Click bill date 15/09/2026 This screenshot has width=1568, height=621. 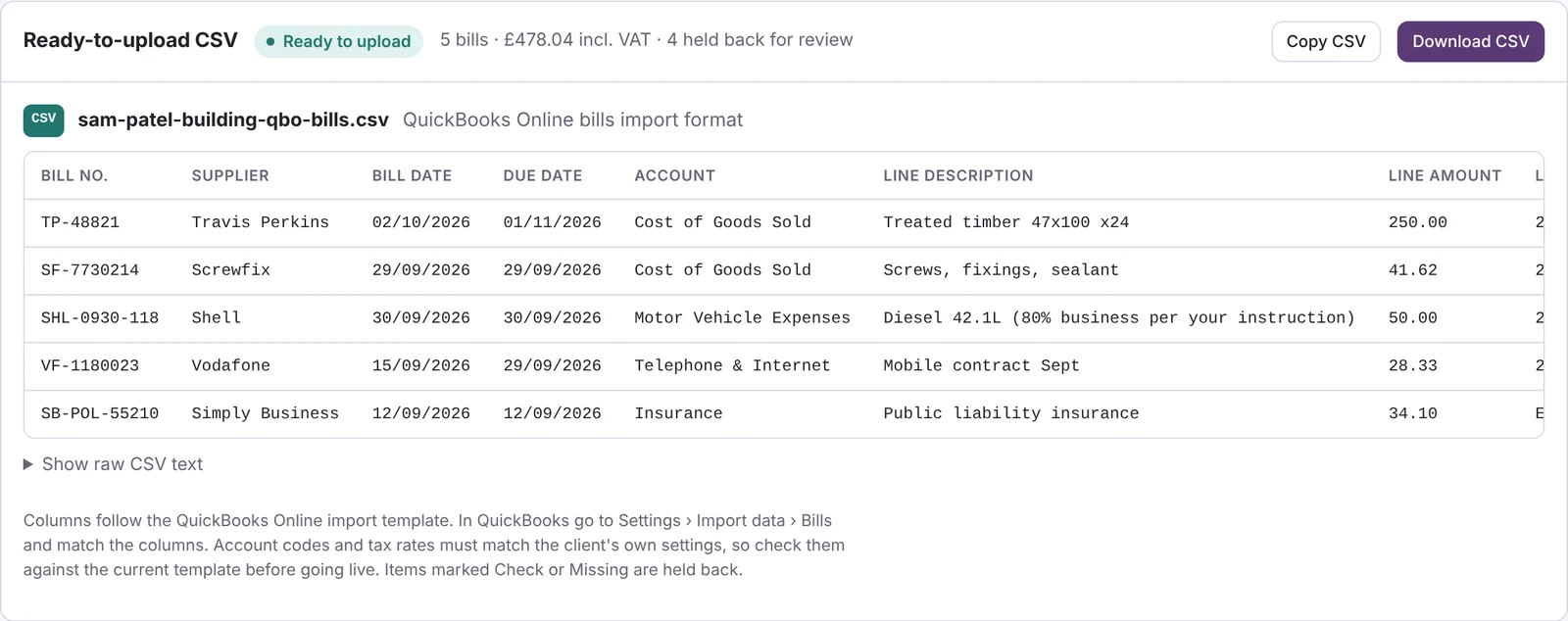[x=421, y=365]
